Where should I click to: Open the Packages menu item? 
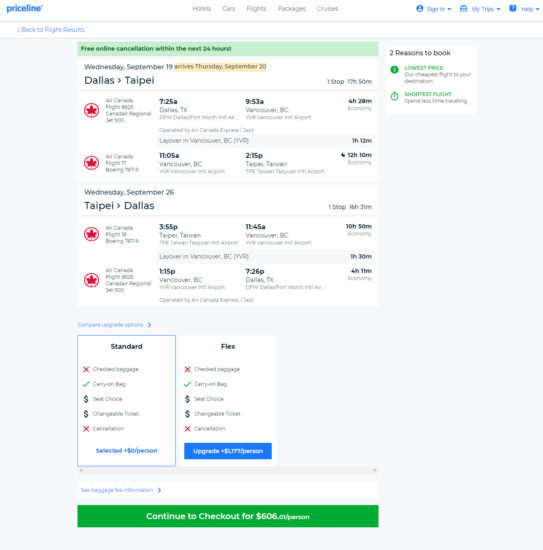tap(291, 9)
